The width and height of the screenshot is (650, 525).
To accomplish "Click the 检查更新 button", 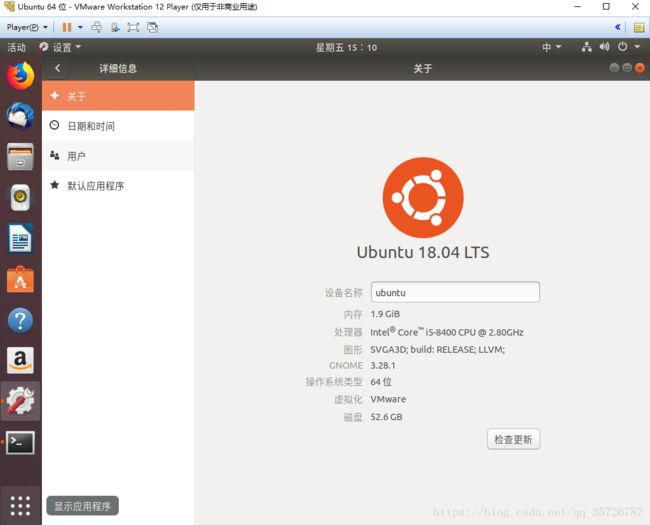I will coord(513,439).
